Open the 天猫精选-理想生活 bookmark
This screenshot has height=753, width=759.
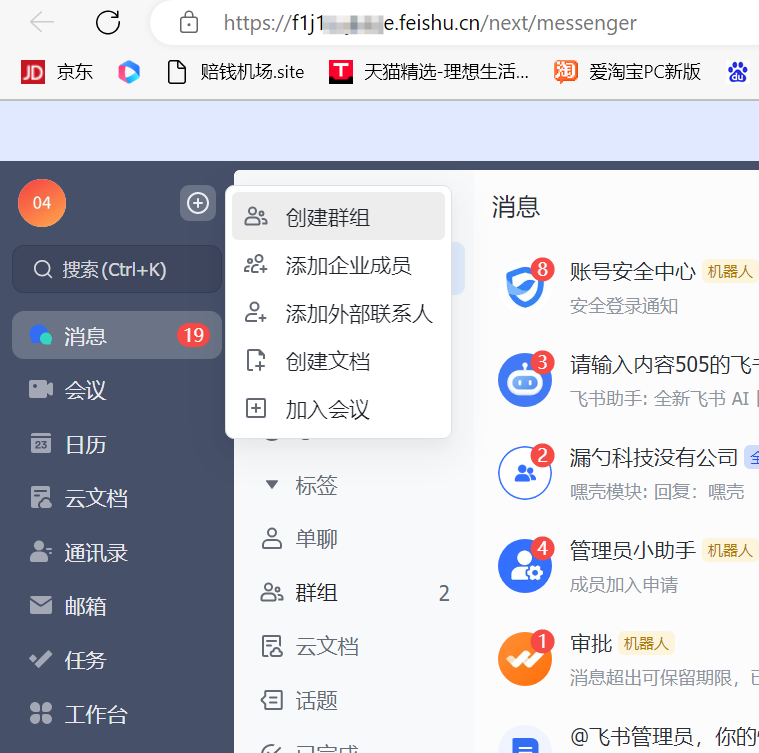429,72
